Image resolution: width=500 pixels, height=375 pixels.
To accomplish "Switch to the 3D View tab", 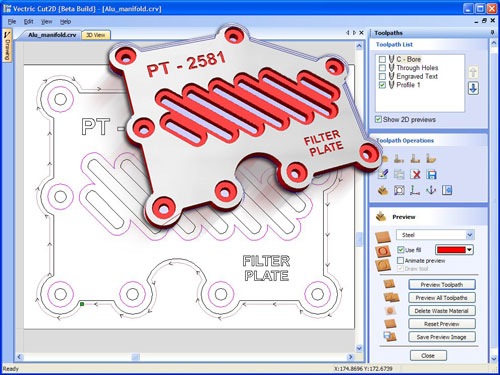I will click(x=96, y=35).
